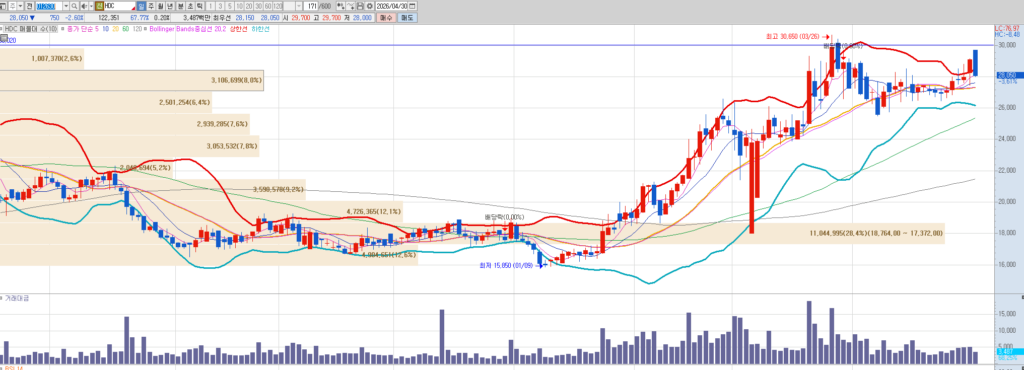
Task: Click the save diskette icon
Action: pos(360,6)
